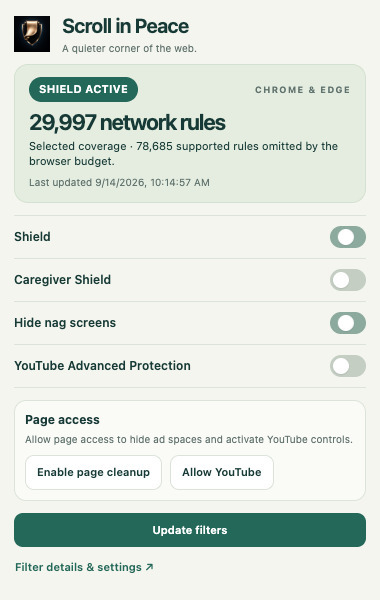Toggle the Hide nag screens switch
The height and width of the screenshot is (600, 380).
click(x=347, y=323)
